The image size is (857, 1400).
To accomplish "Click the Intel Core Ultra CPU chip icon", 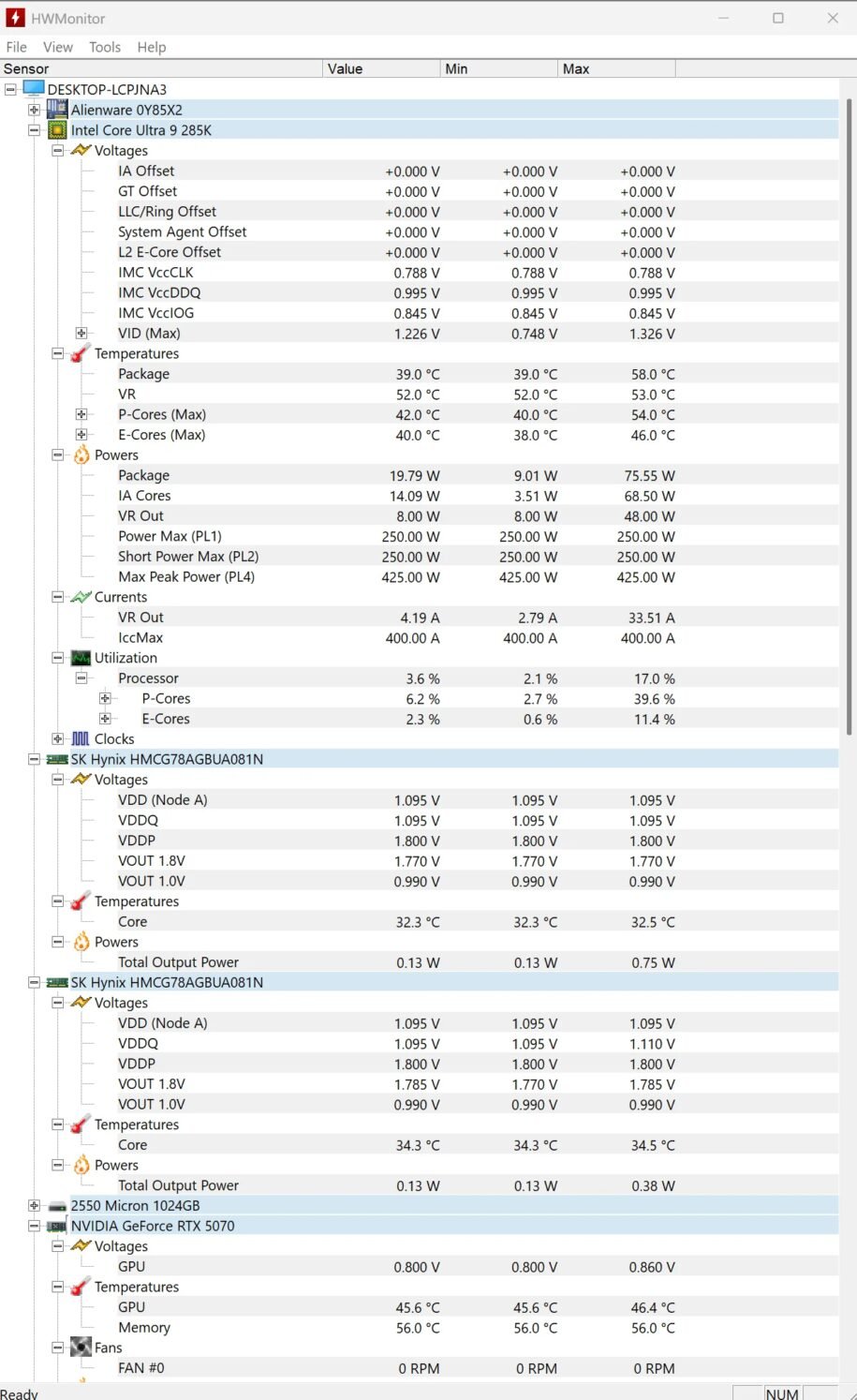I will click(57, 130).
